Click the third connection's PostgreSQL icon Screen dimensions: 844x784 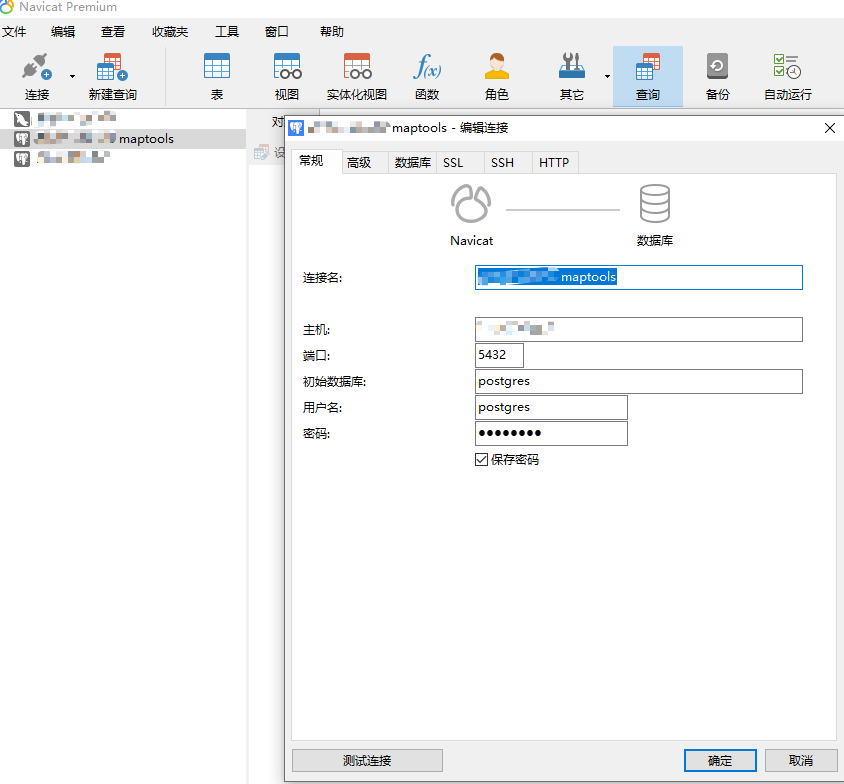tap(22, 159)
